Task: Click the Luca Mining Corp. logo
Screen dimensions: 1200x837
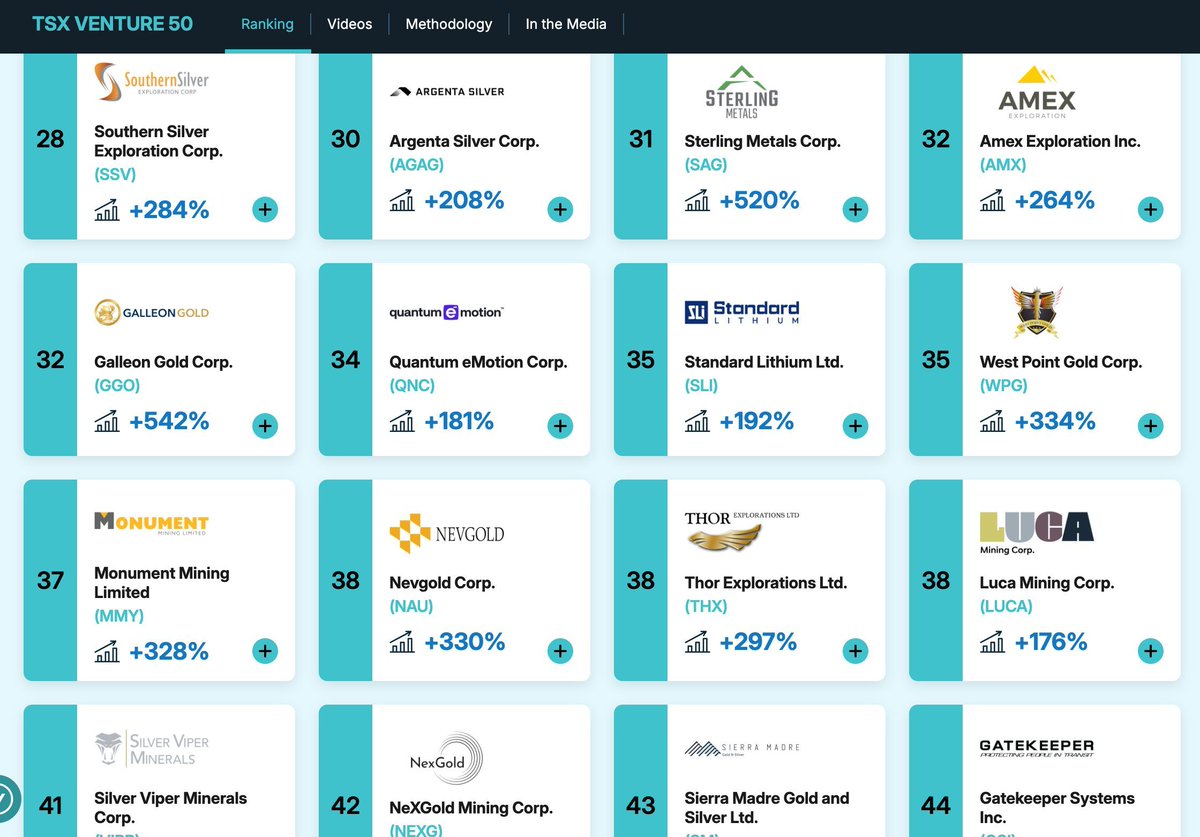Action: [1037, 533]
